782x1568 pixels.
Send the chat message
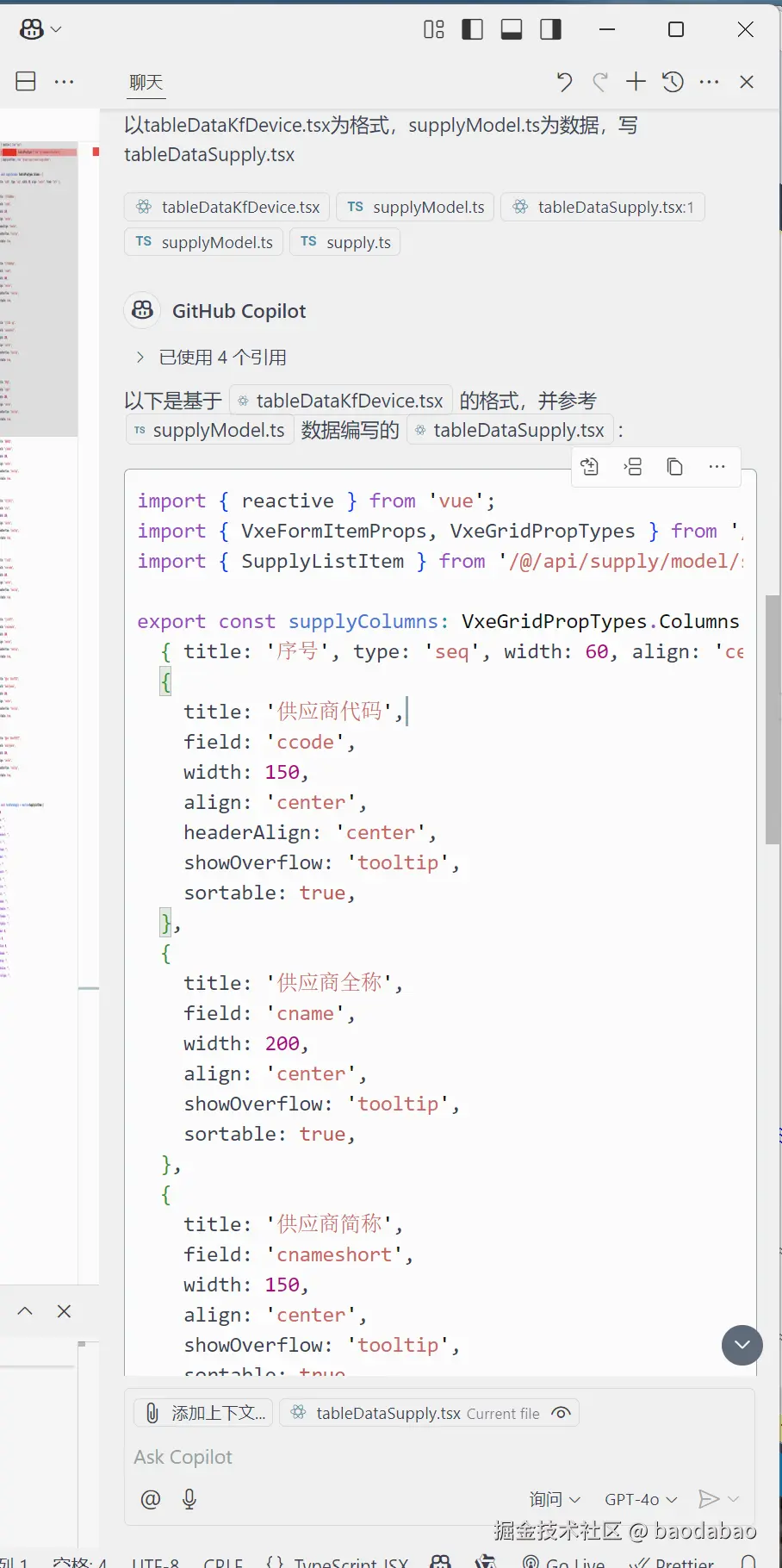[x=709, y=1499]
